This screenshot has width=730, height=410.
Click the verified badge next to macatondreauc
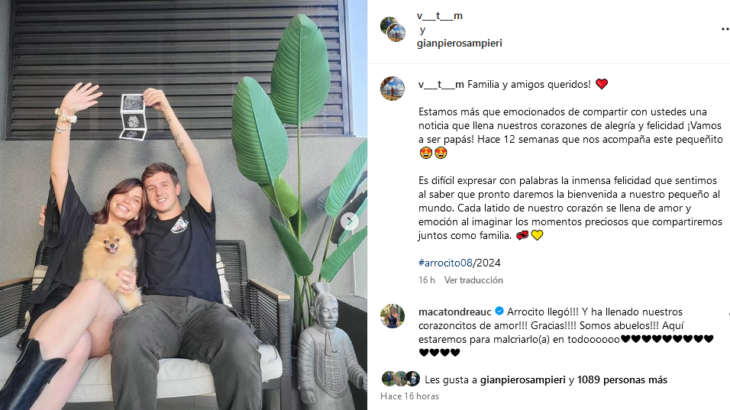click(x=499, y=311)
